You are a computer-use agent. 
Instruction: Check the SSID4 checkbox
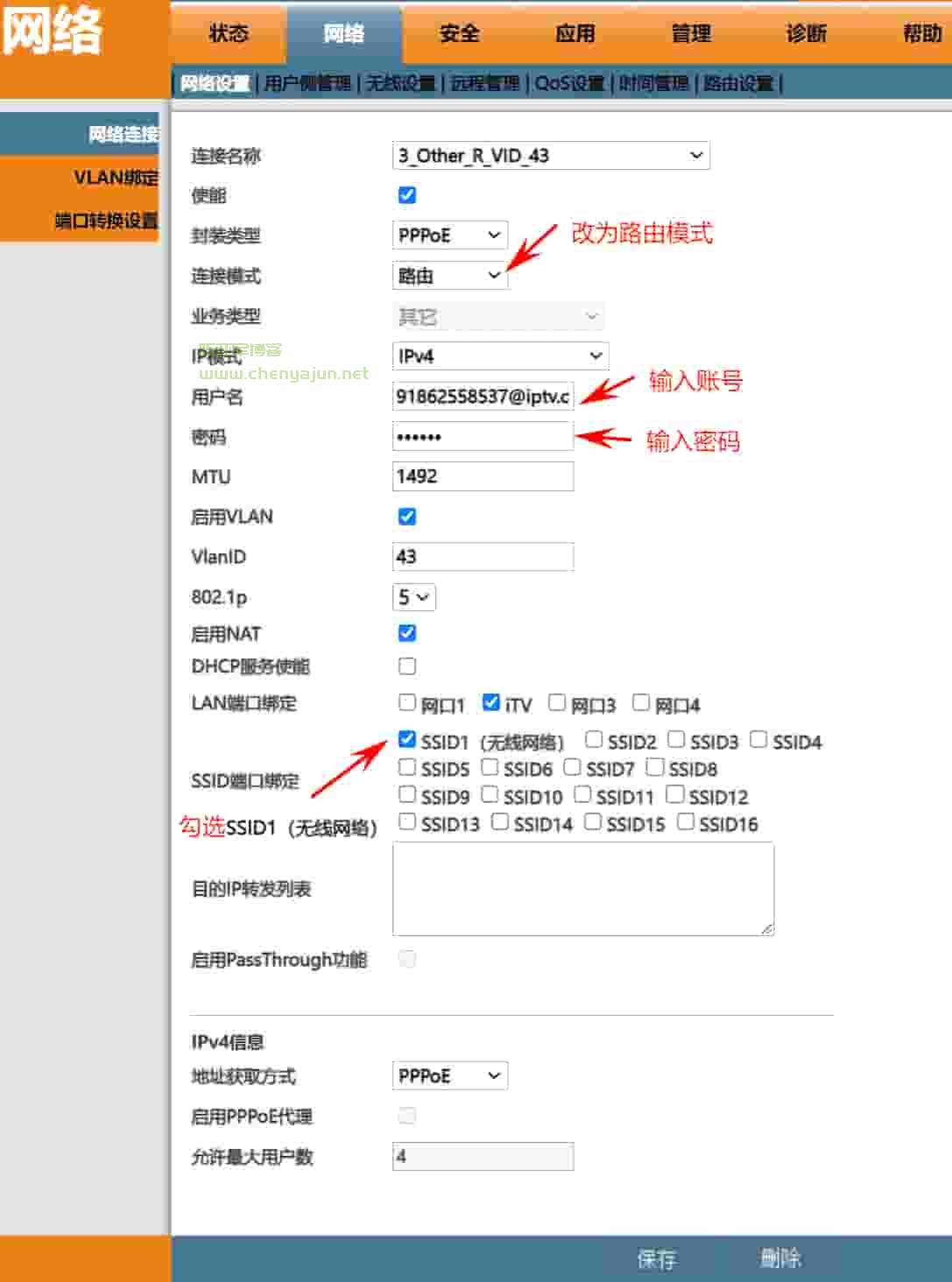758,740
